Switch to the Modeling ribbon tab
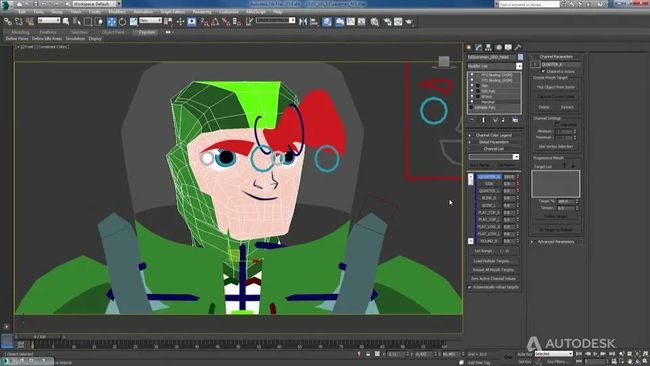Viewport: 650px width, 366px height. pos(20,32)
